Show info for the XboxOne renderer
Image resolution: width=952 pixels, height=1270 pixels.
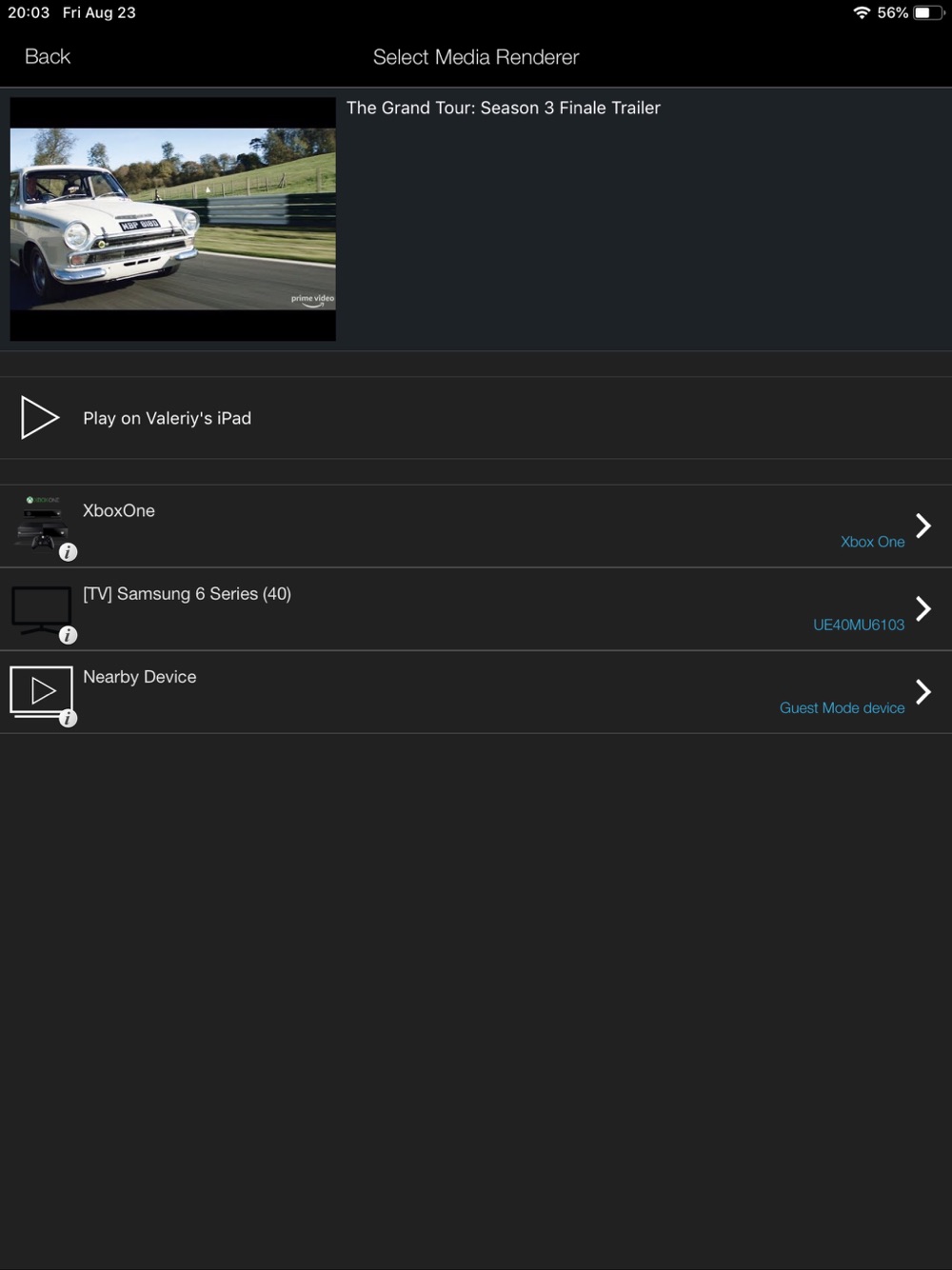(68, 552)
